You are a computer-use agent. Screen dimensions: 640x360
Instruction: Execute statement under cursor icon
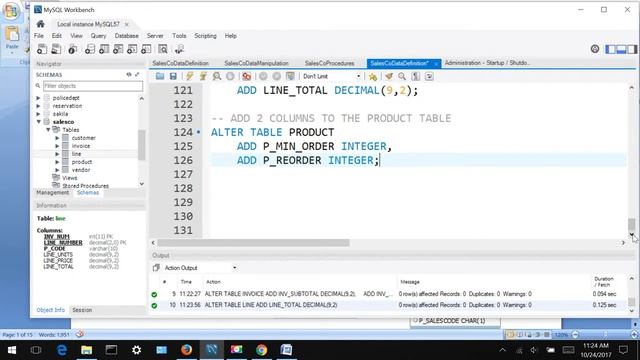click(203, 76)
